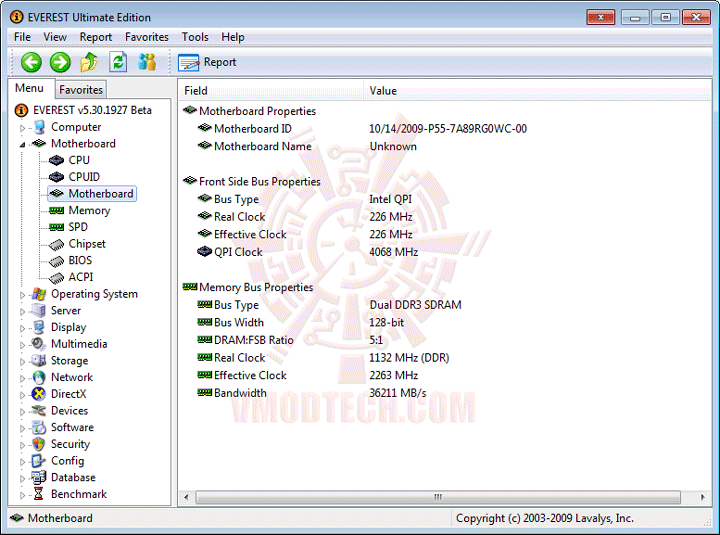
Task: Select the QPI Clock row
Action: (308, 252)
